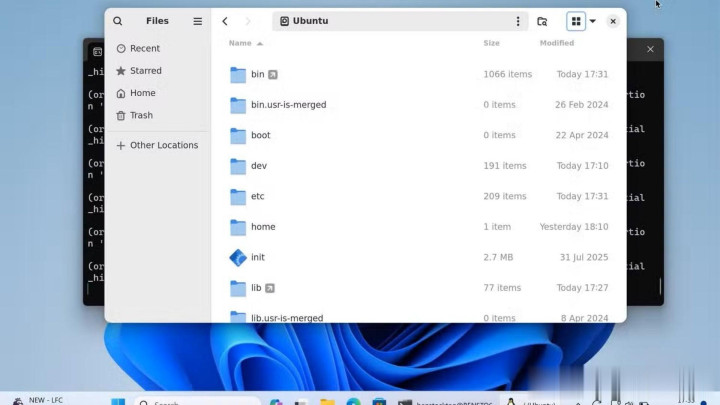Image resolution: width=720 pixels, height=405 pixels.
Task: Select the boot folder icon
Action: coord(238,136)
